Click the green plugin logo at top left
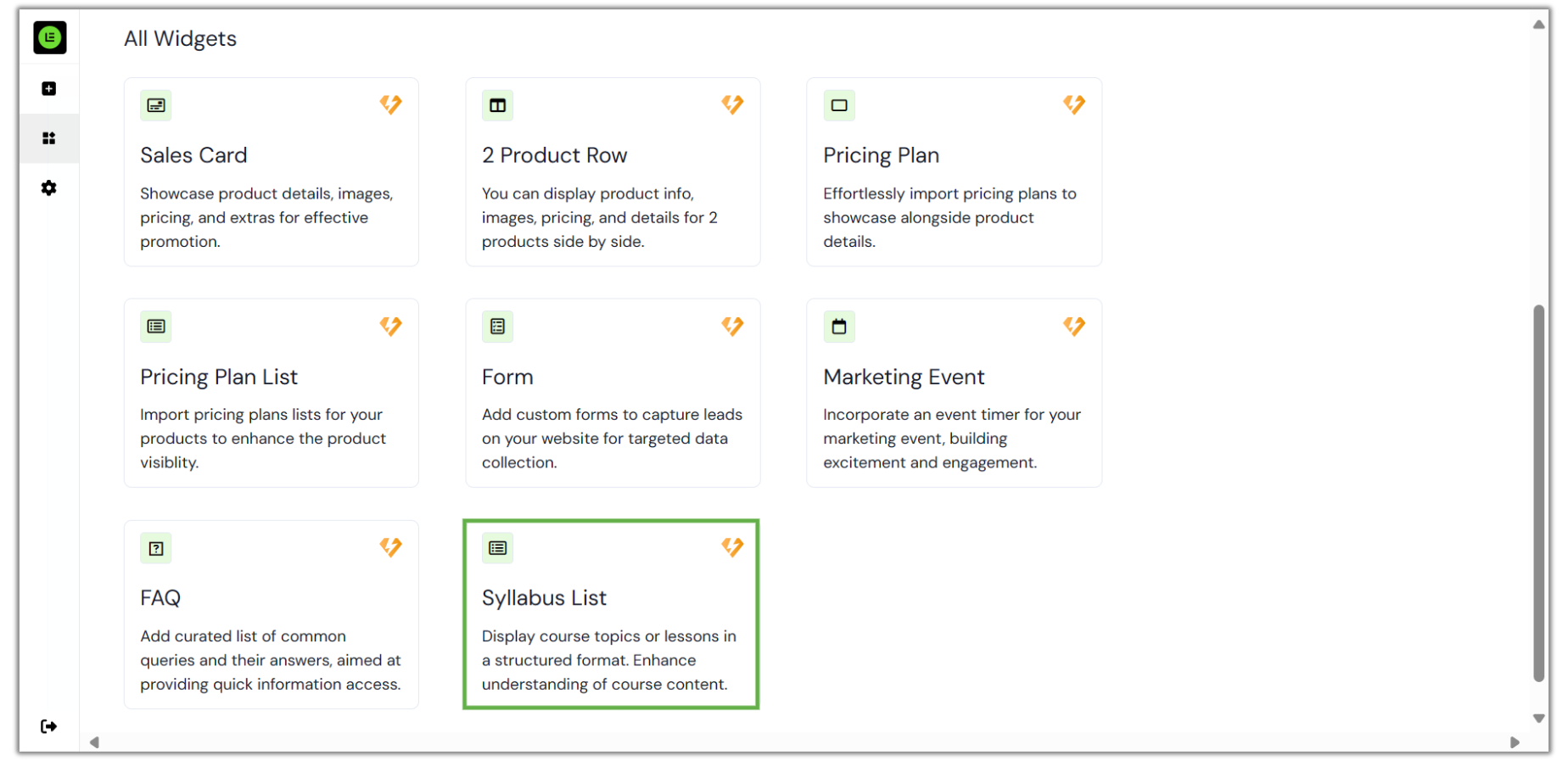This screenshot has height=761, width=1568. click(49, 37)
